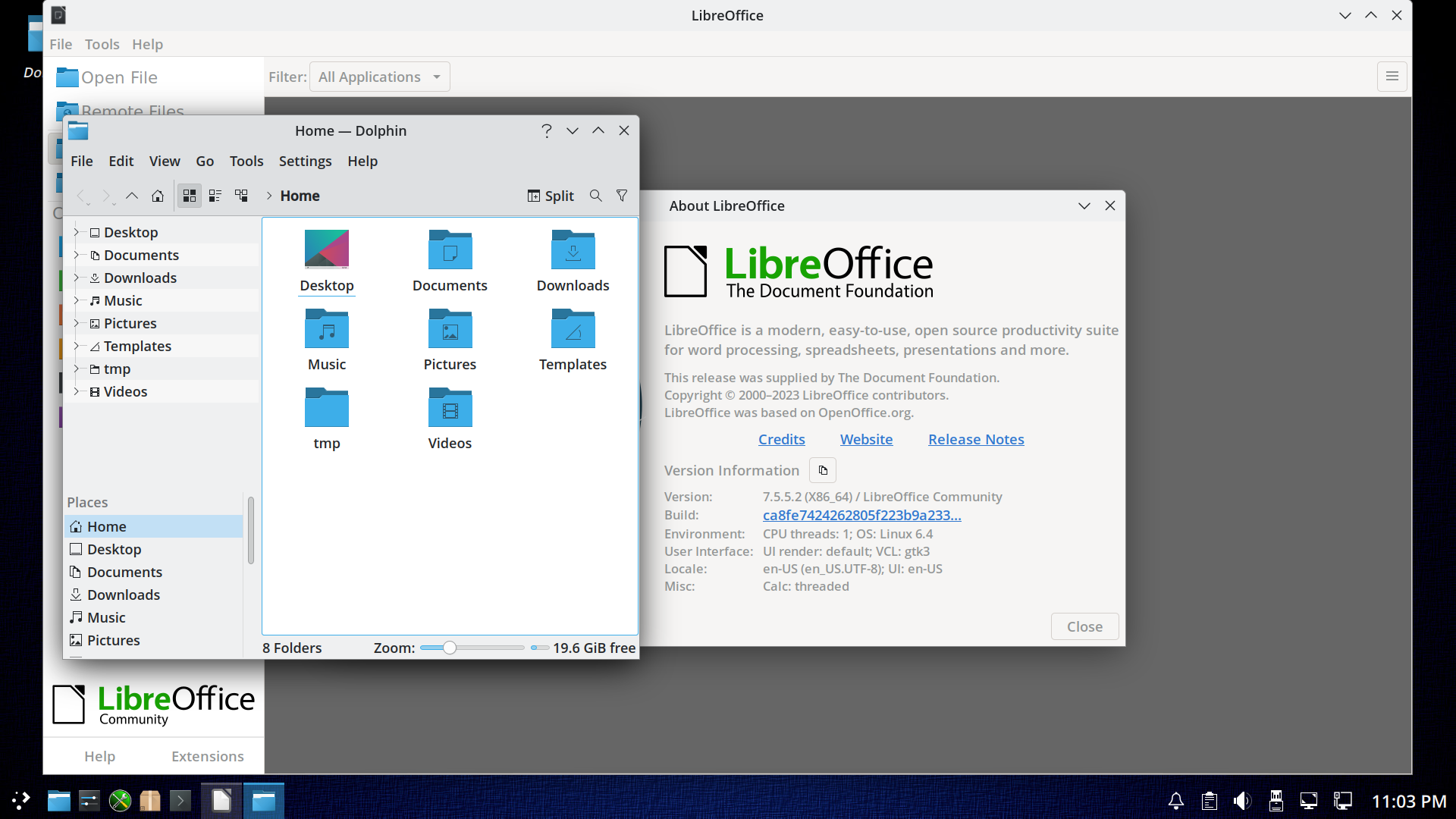
Task: Click Extensions button in Start Center
Action: [x=208, y=756]
